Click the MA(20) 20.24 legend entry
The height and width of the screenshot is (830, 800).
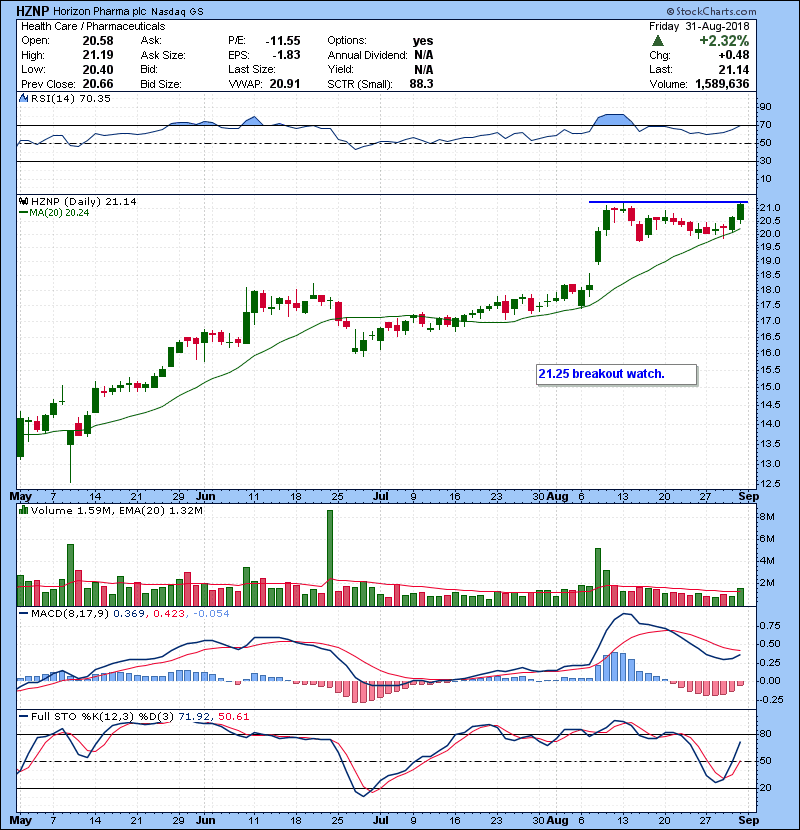coord(54,213)
